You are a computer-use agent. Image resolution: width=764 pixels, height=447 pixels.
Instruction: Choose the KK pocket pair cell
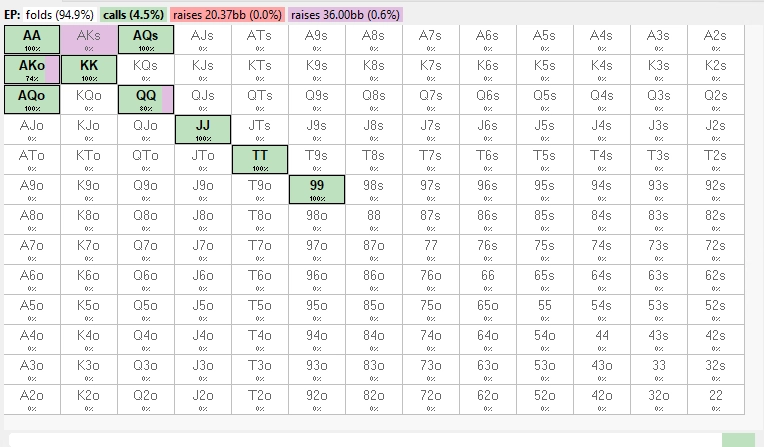coord(88,70)
